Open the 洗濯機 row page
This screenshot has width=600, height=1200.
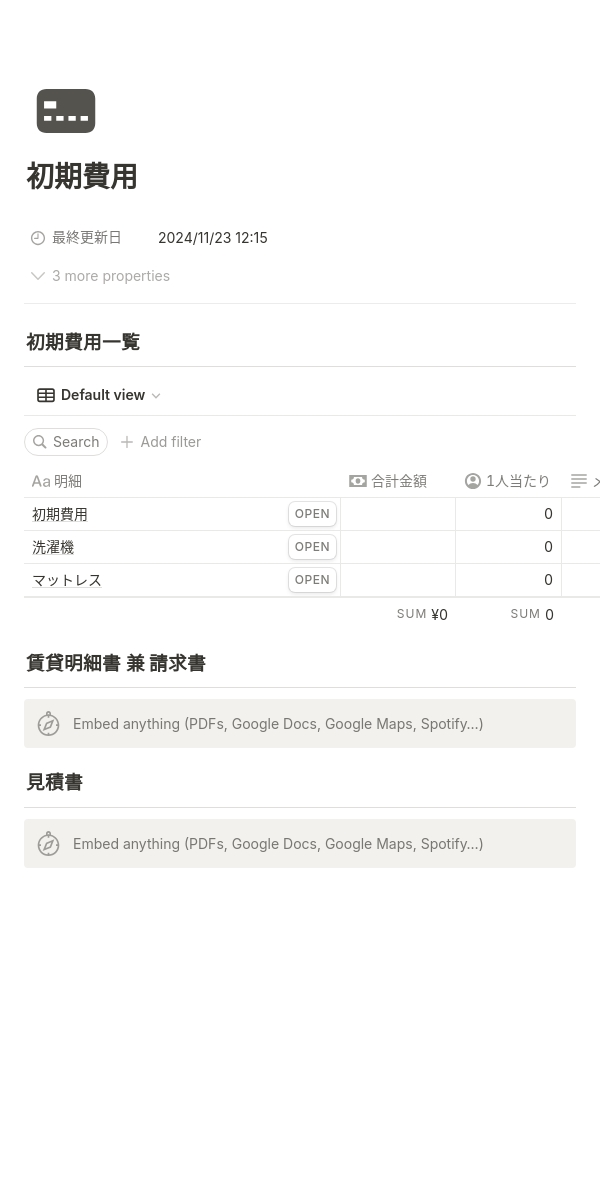(x=312, y=547)
